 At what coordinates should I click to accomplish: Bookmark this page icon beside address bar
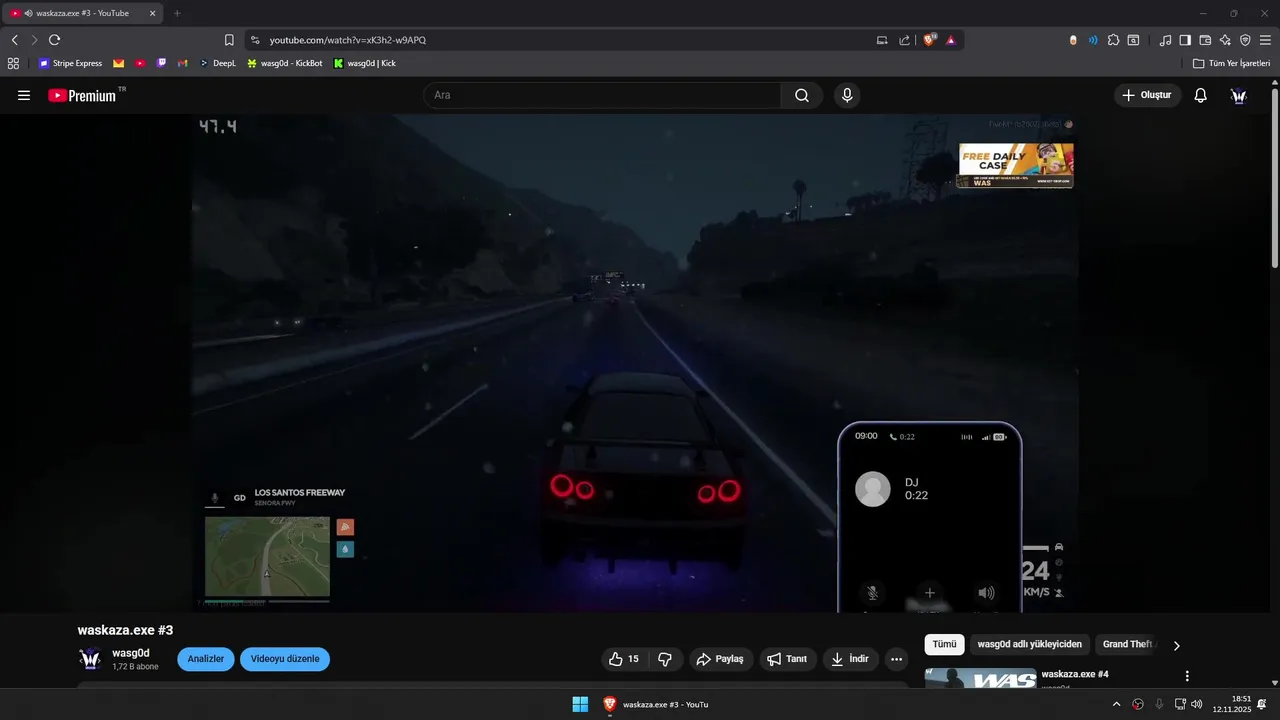pos(229,40)
